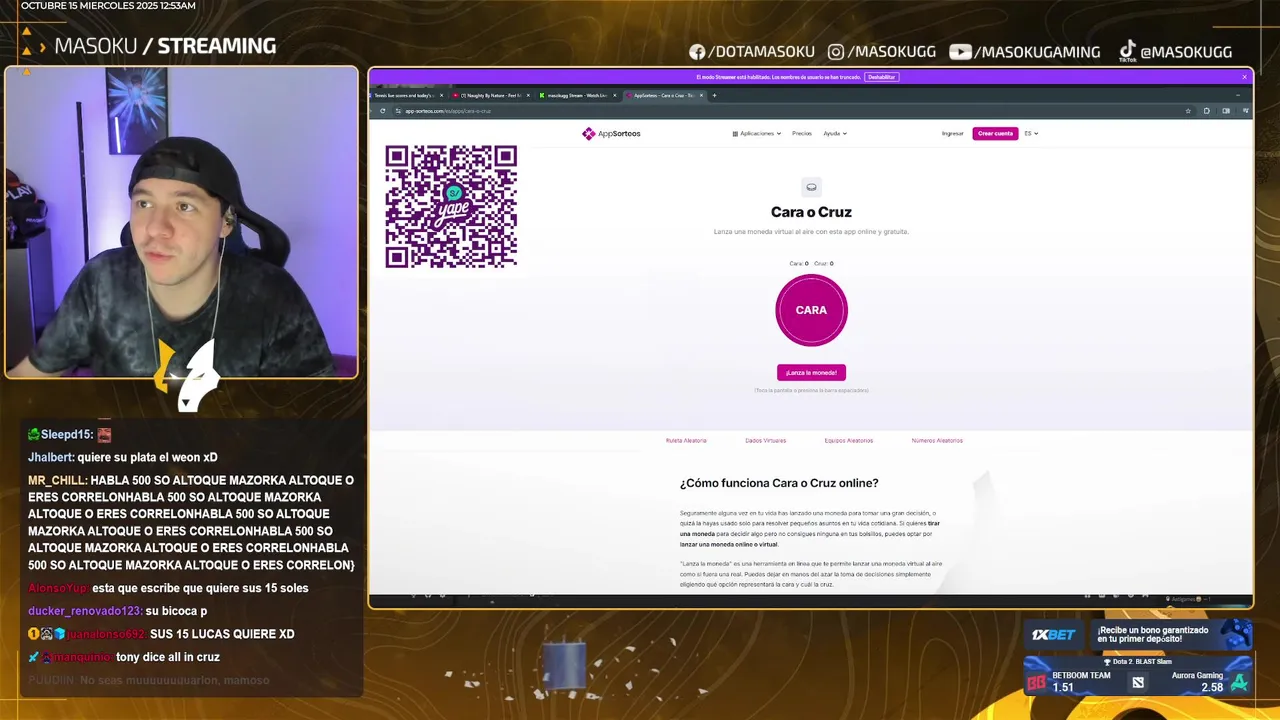1280x720 pixels.
Task: Click the 'Cara: 0' counter
Action: 799,264
